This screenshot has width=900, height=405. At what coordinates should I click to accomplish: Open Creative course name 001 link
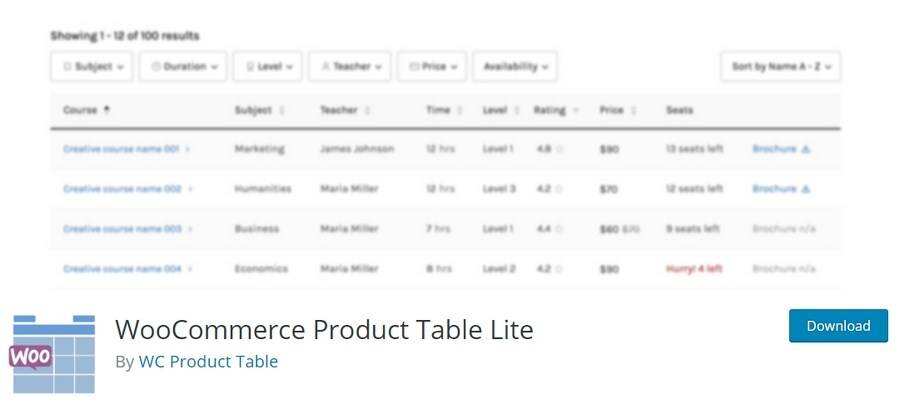pyautogui.click(x=121, y=149)
